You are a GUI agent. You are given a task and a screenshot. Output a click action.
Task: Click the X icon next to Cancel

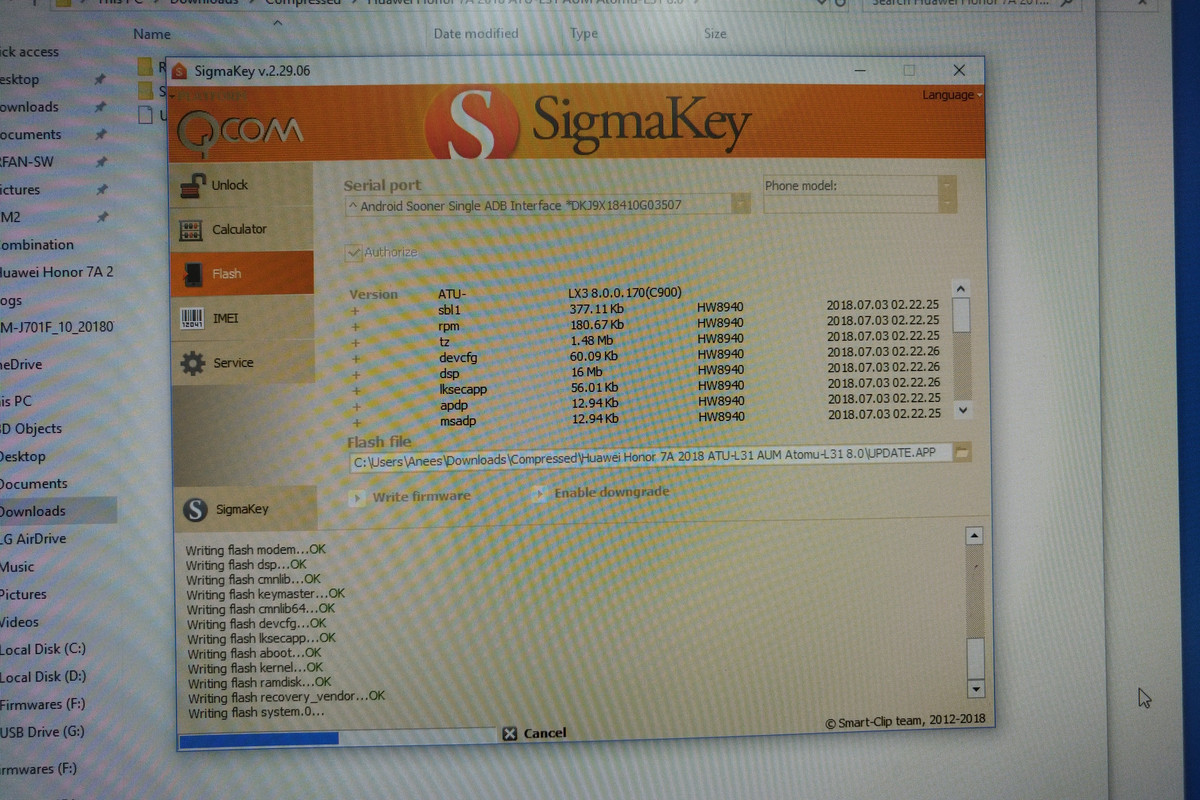(510, 733)
